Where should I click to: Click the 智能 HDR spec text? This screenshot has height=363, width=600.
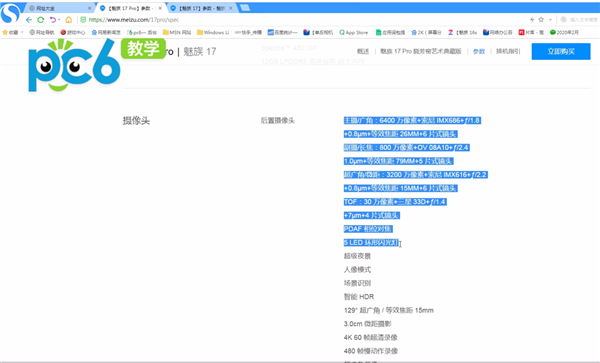point(359,297)
